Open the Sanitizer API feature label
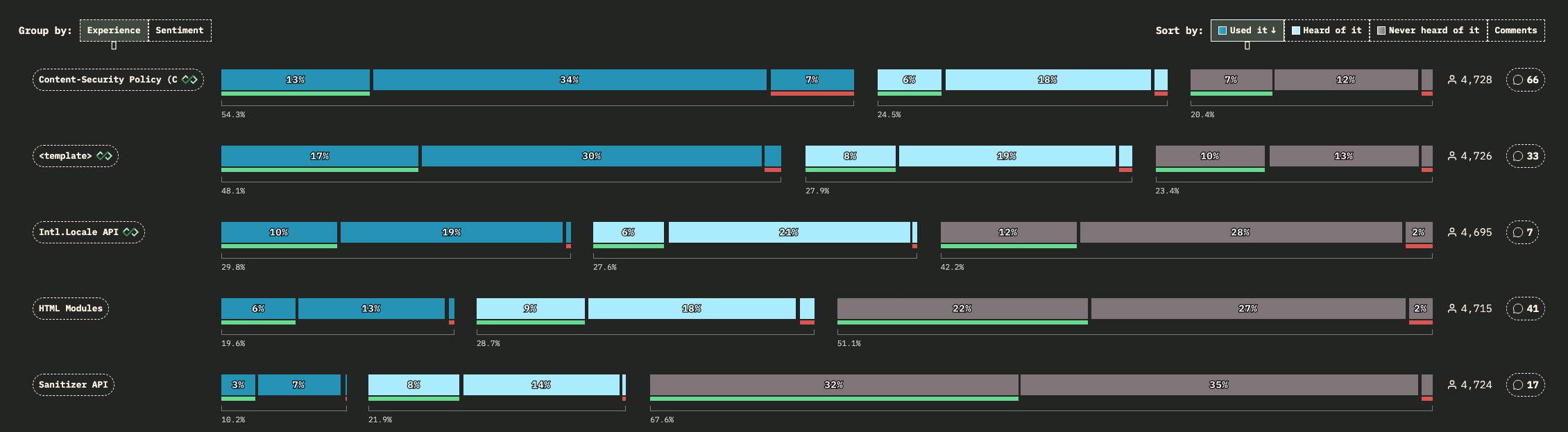The width and height of the screenshot is (1568, 432). (74, 385)
